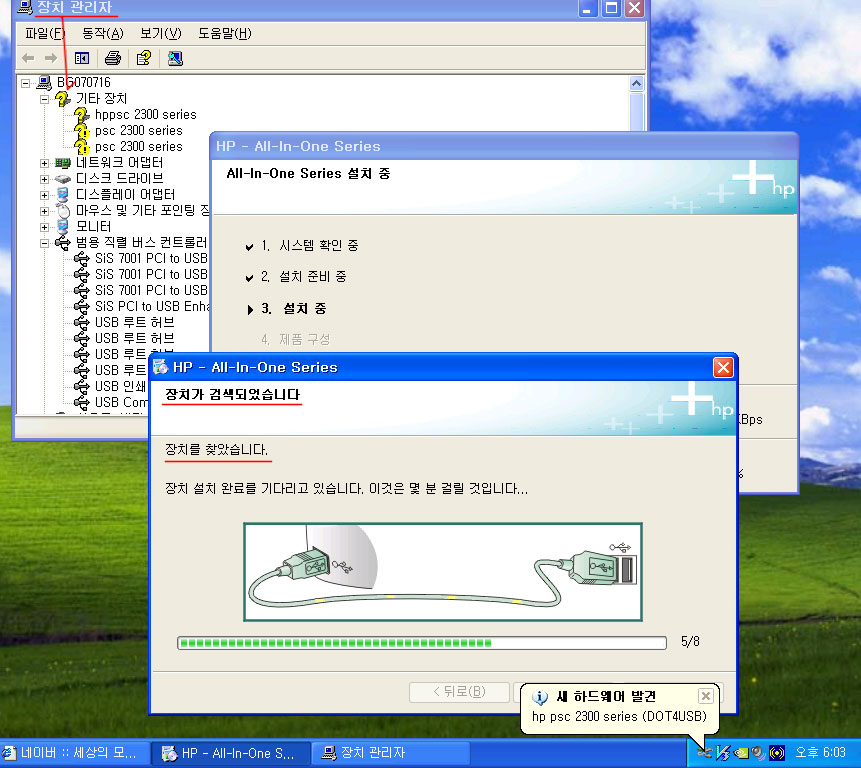Select the second psc 2300 series entry
The height and width of the screenshot is (768, 861).
(138, 147)
